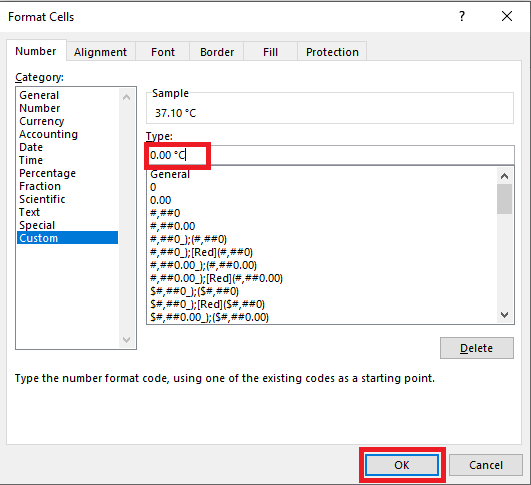Screen dimensions: 531x485
Task: Select Currency in the Category list
Action: (42, 121)
